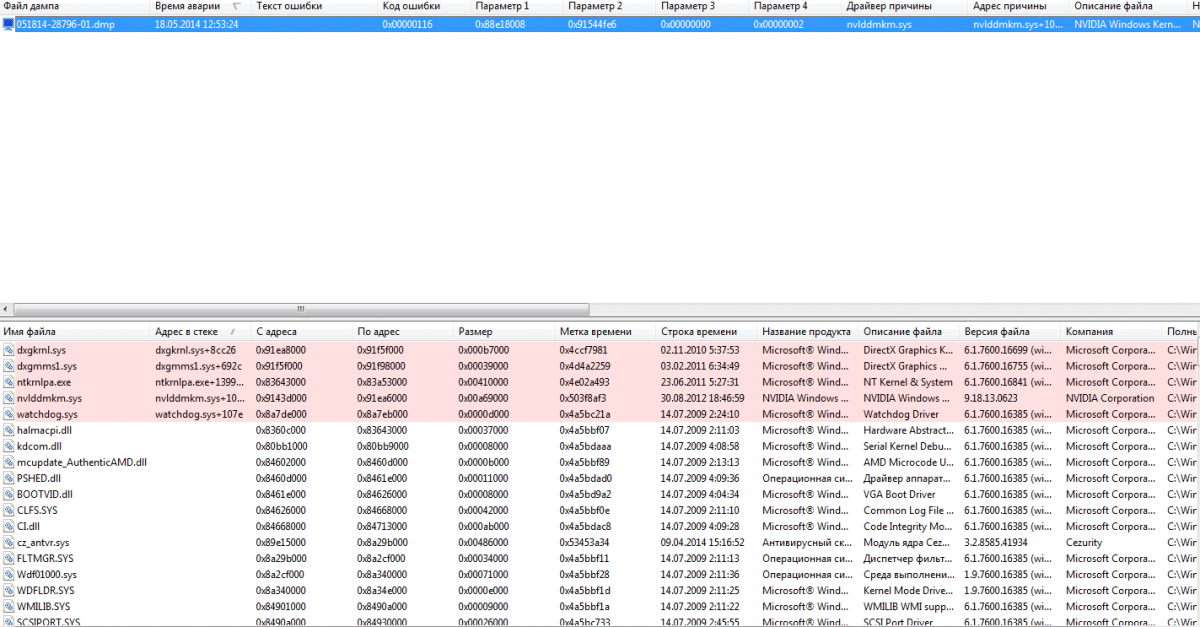This screenshot has width=1200, height=627.
Task: Click the CI.dll file icon
Action: click(x=9, y=526)
